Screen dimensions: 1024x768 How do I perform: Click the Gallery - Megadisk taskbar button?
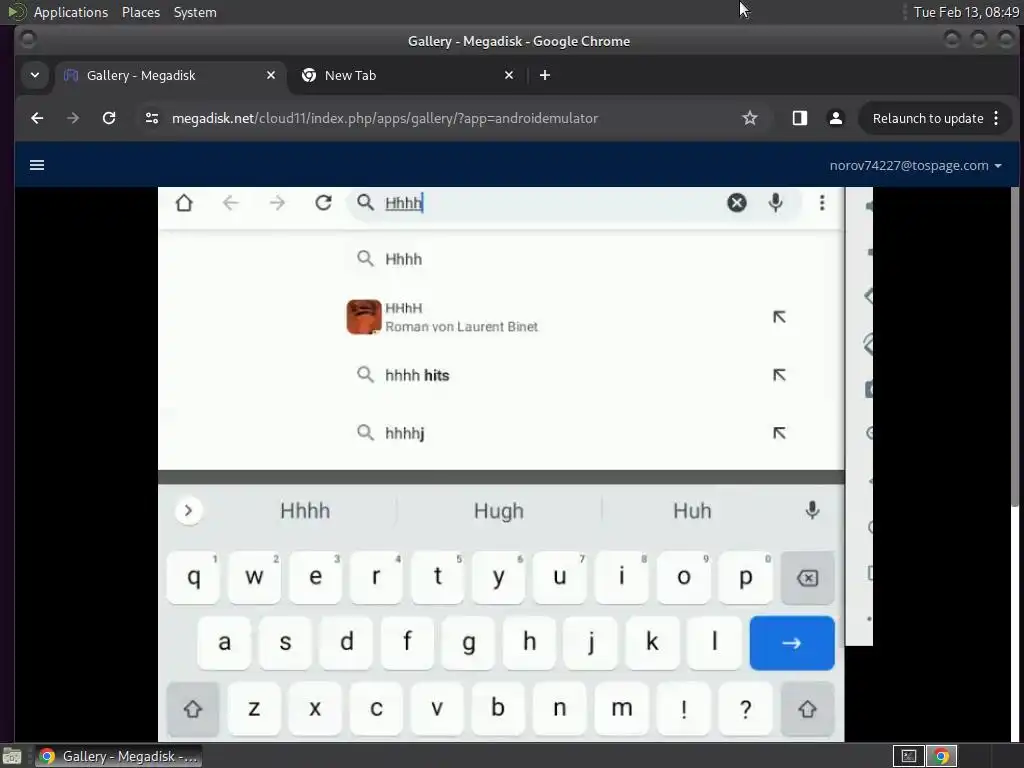[x=118, y=756]
